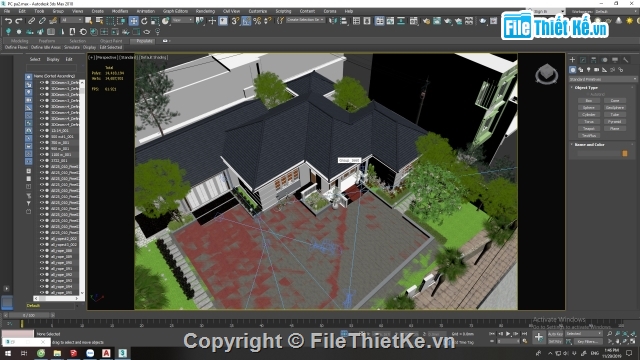Toggle Display Geometry filter in Scene Explorer
Screen dimensions: 640x360
pos(29,77)
